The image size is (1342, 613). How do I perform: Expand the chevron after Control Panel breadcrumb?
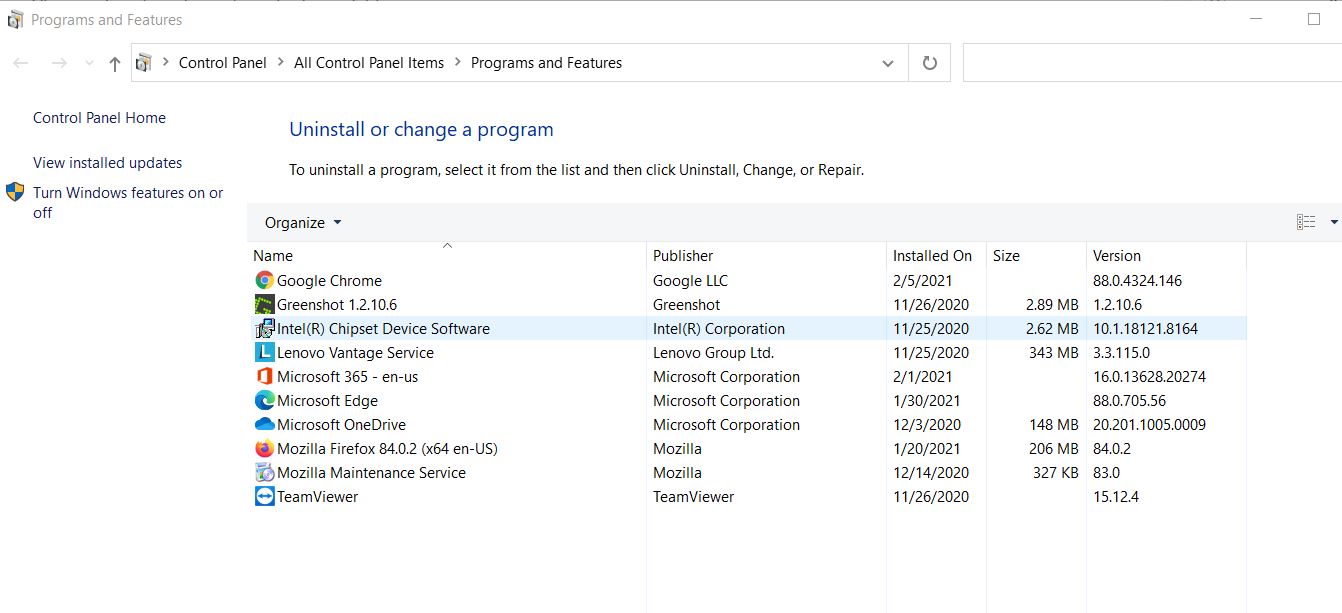pyautogui.click(x=281, y=62)
